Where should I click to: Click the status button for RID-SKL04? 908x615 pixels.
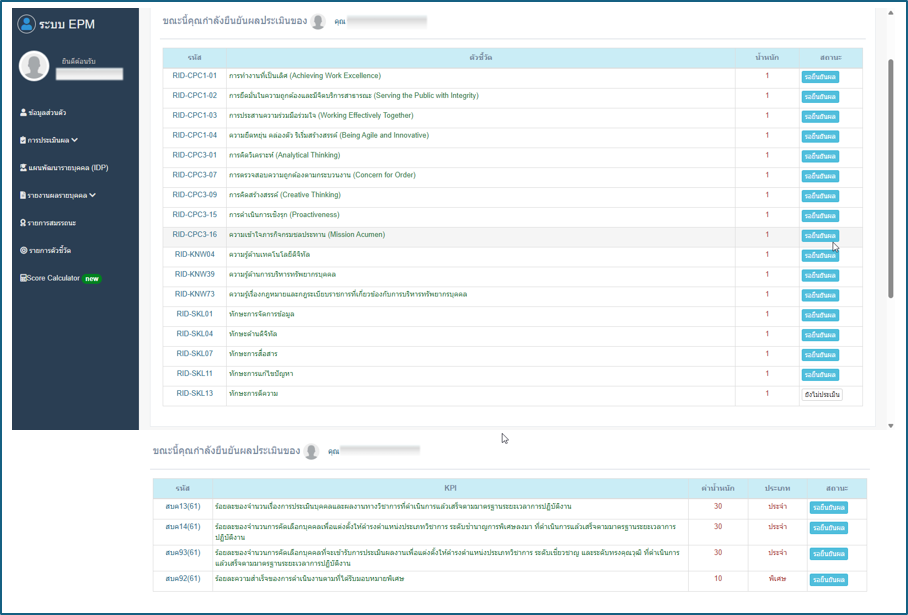click(820, 335)
